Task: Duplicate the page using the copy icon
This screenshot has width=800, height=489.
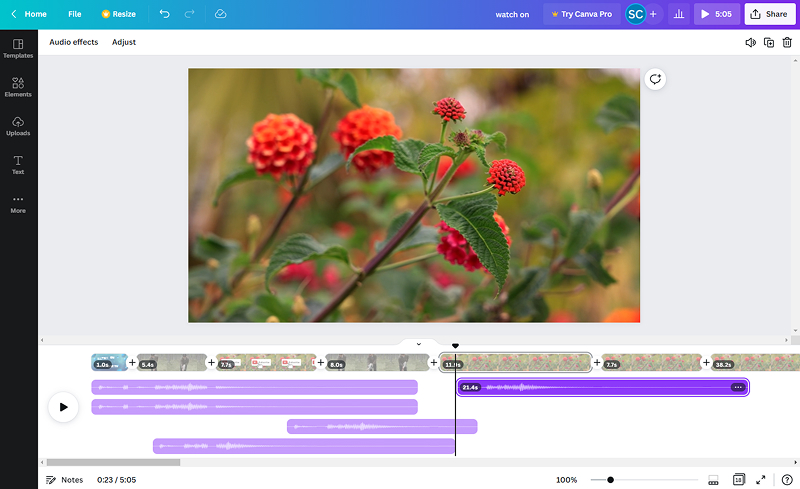Action: [x=769, y=42]
